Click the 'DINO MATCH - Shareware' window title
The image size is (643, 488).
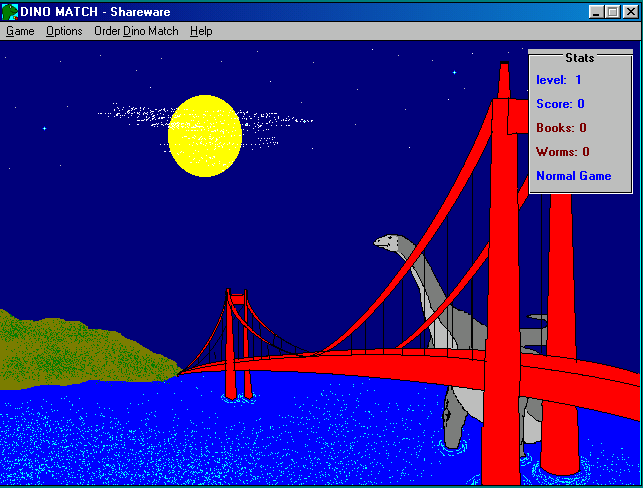pyautogui.click(x=95, y=12)
